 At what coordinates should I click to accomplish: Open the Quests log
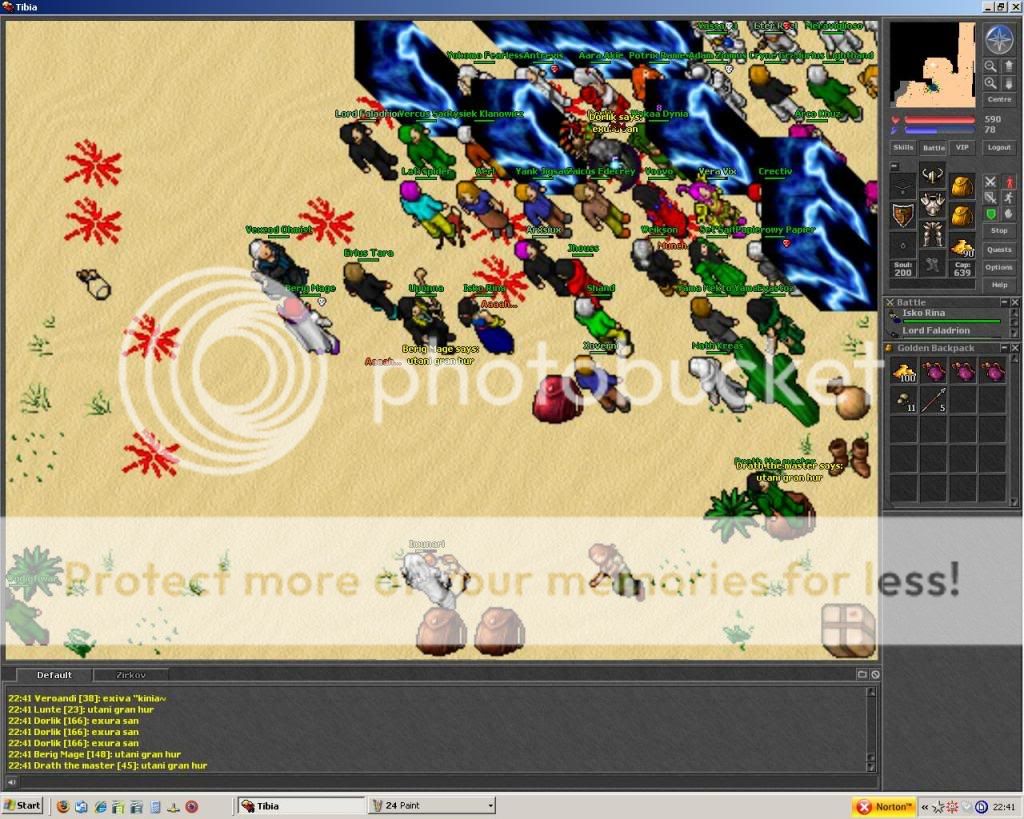pyautogui.click(x=999, y=249)
